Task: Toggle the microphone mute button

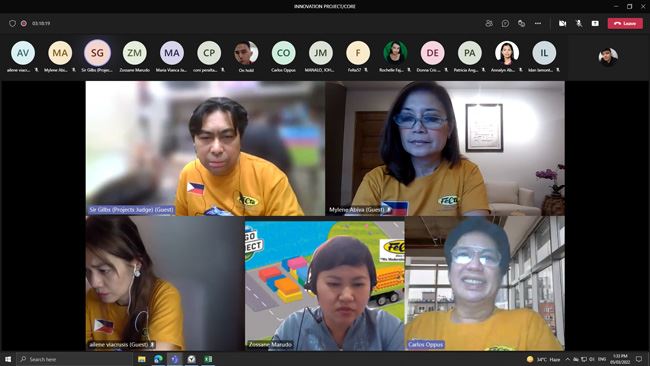Action: pos(579,23)
